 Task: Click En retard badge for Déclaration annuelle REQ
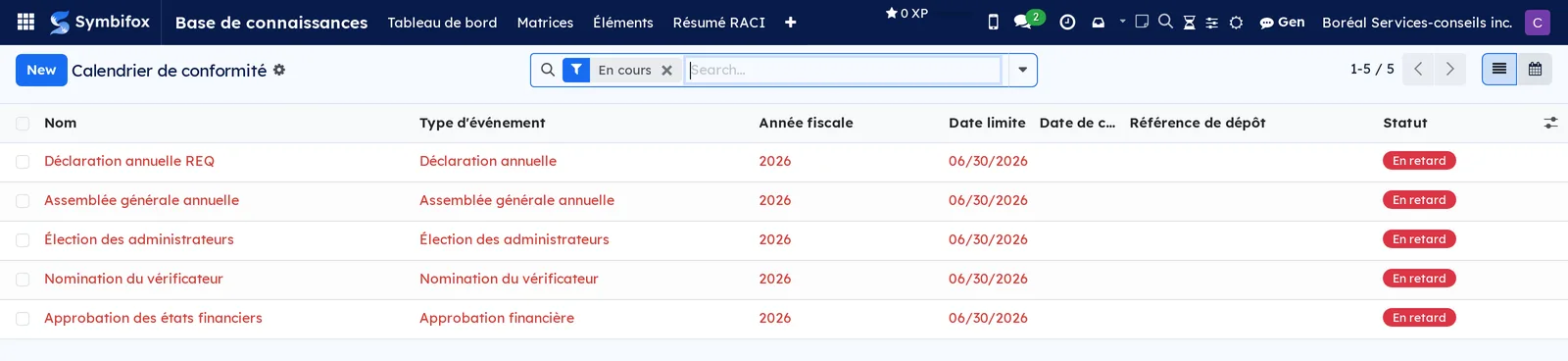pyautogui.click(x=1419, y=161)
